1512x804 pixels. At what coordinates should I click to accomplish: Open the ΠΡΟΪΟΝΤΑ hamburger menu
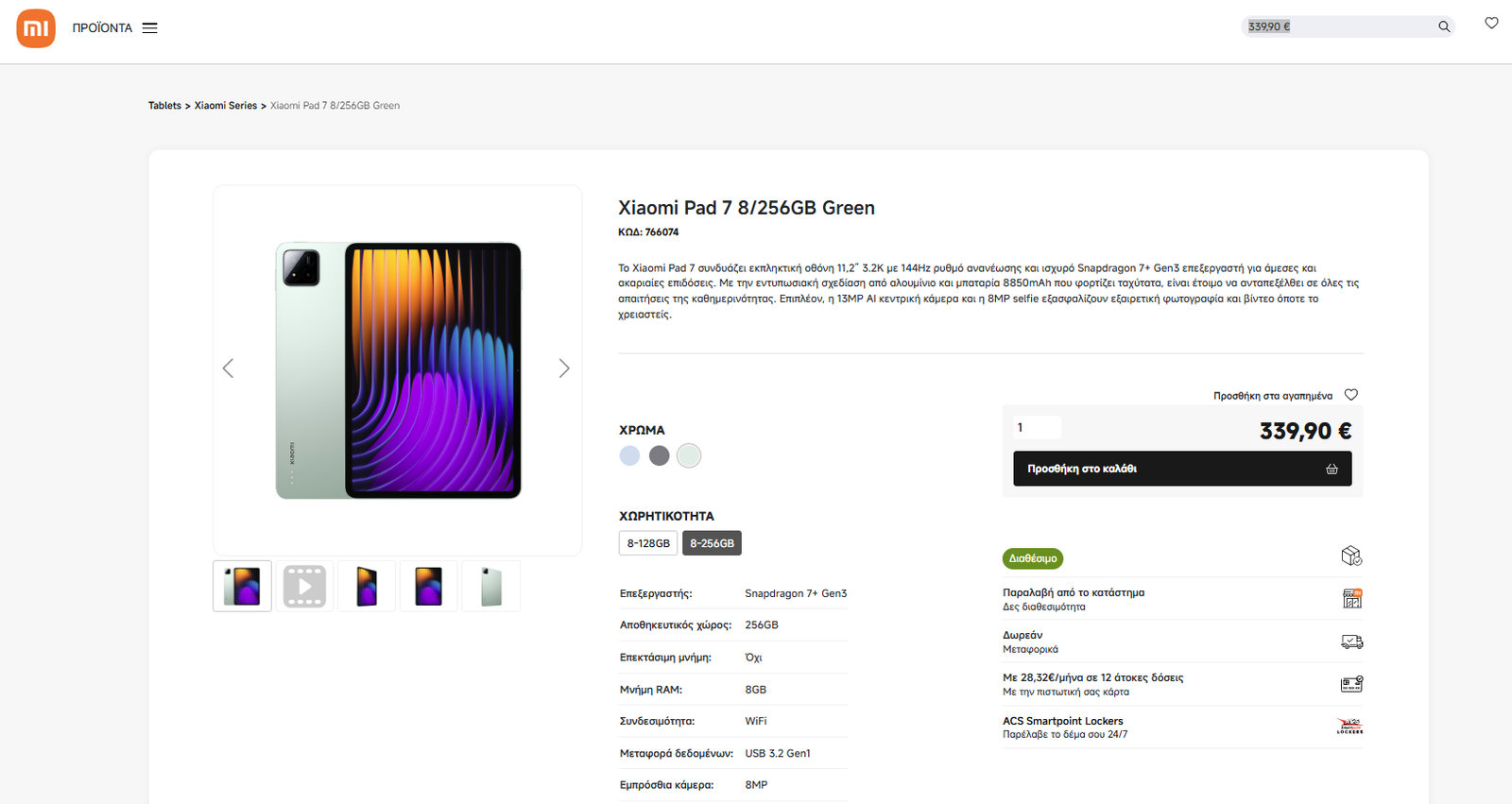pyautogui.click(x=149, y=28)
